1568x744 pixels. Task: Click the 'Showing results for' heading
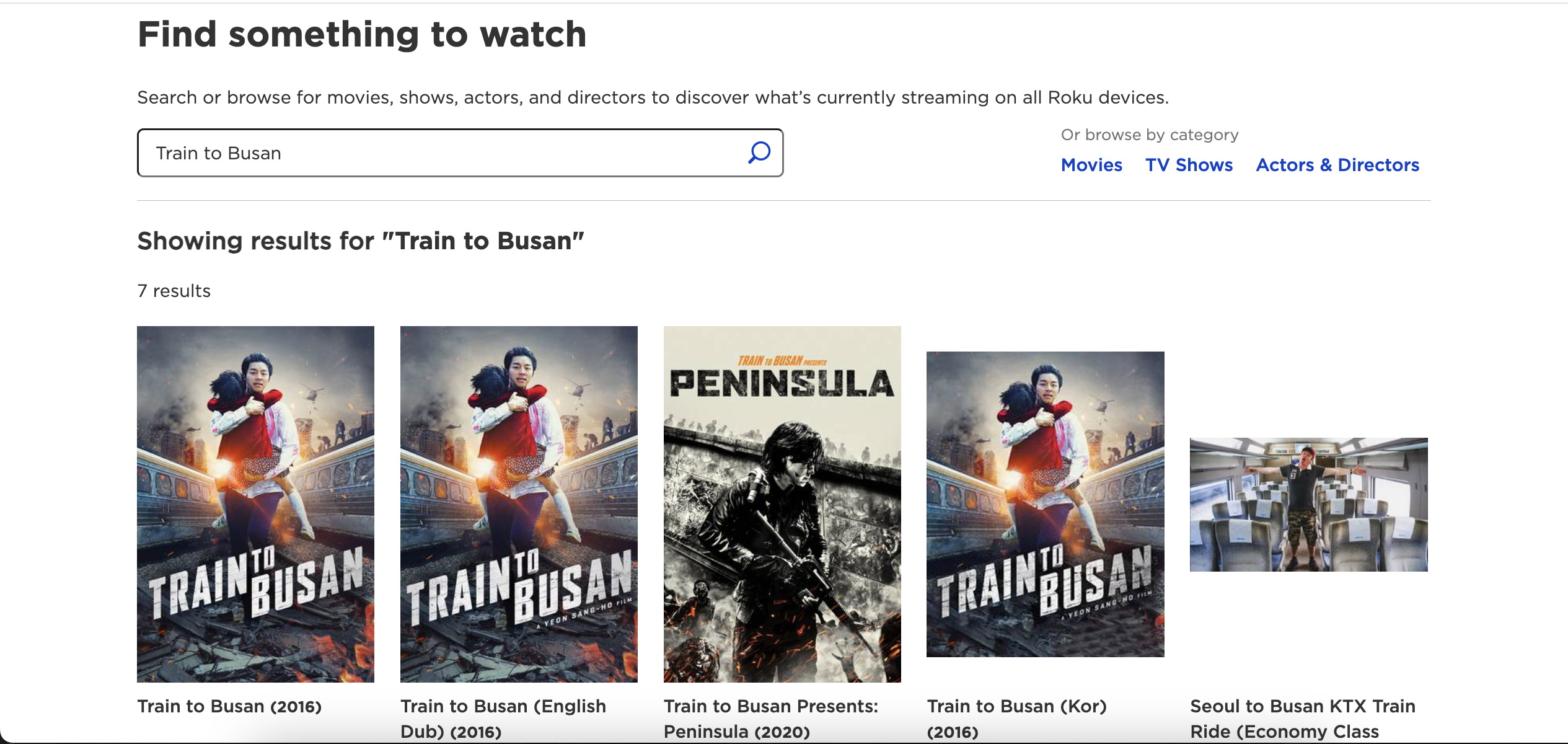[361, 241]
